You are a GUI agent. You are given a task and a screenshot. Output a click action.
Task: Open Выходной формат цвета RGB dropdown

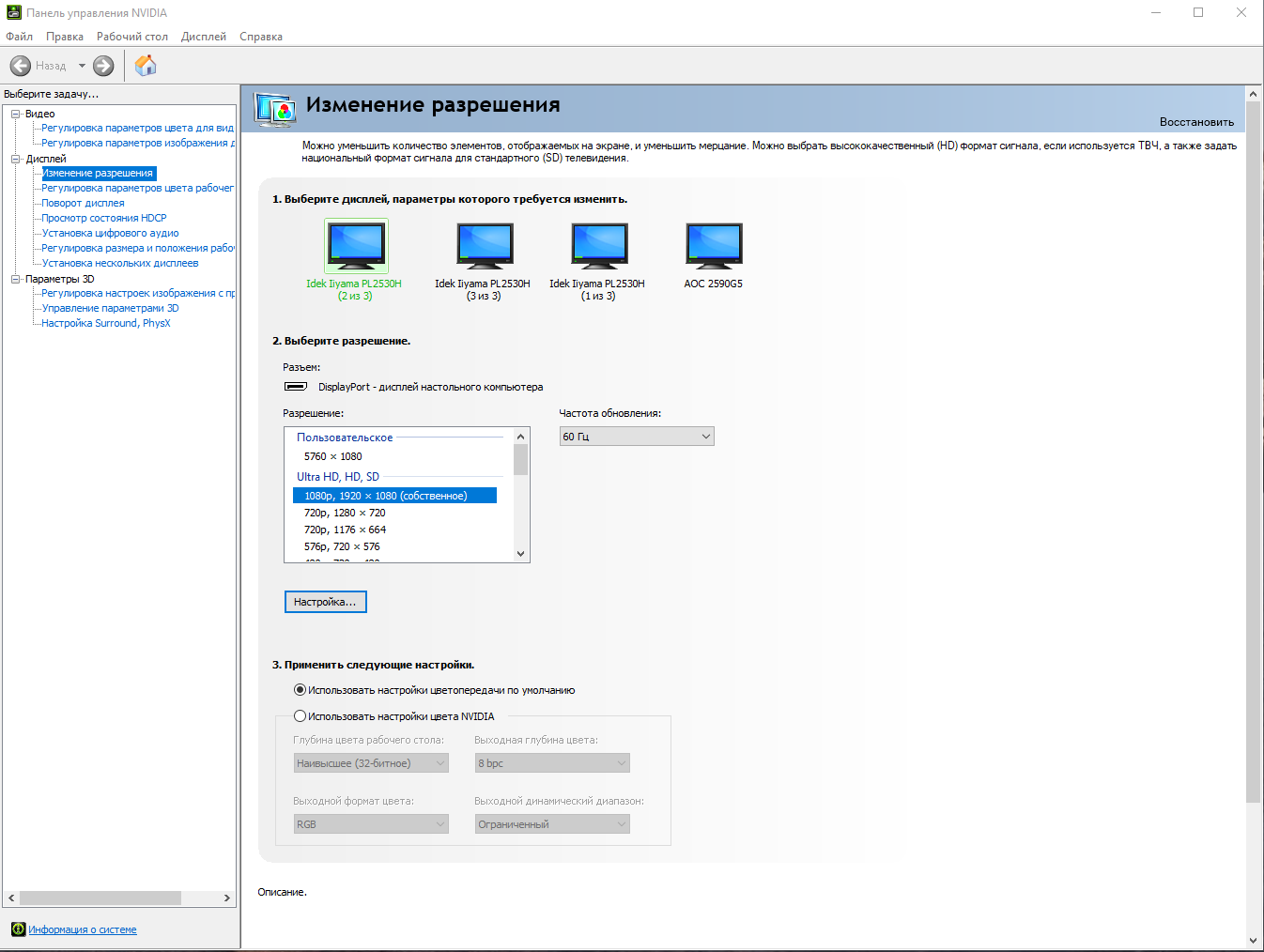pos(371,824)
